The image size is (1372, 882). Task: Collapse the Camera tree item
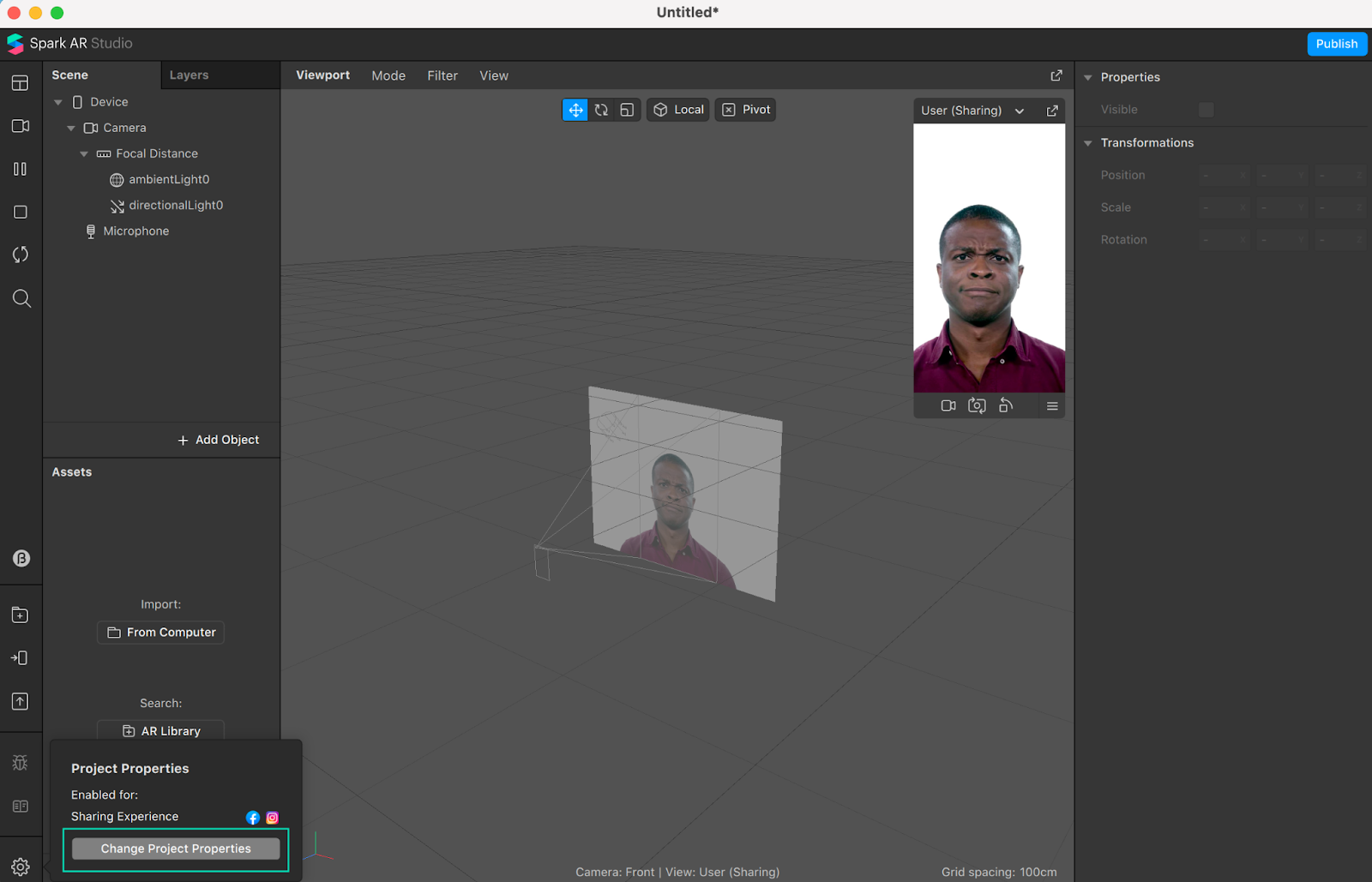pyautogui.click(x=71, y=128)
